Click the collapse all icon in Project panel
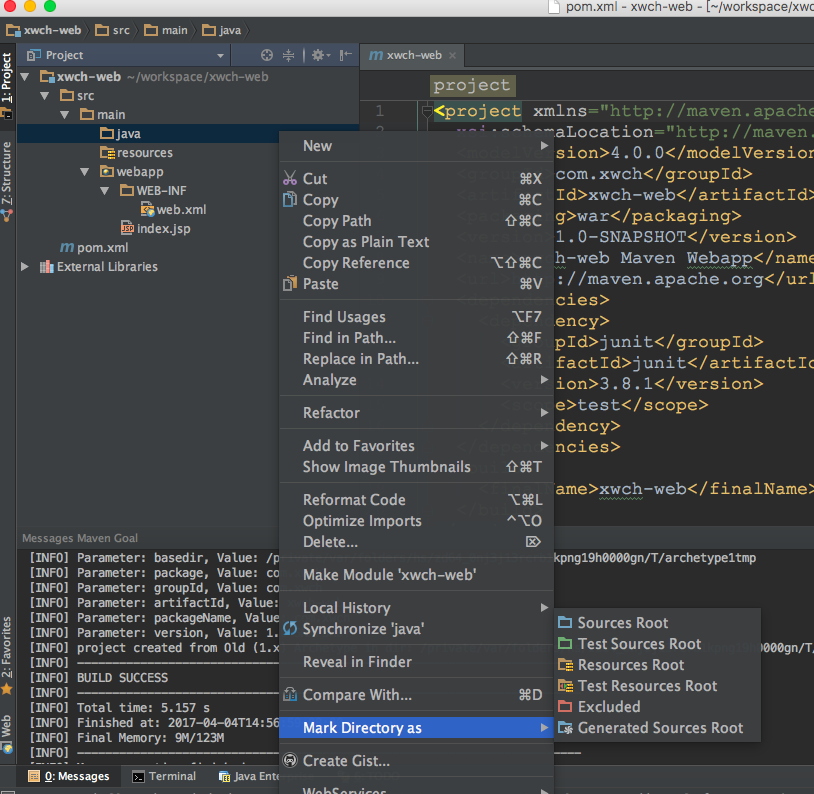Image resolution: width=814 pixels, height=794 pixels. pos(288,55)
